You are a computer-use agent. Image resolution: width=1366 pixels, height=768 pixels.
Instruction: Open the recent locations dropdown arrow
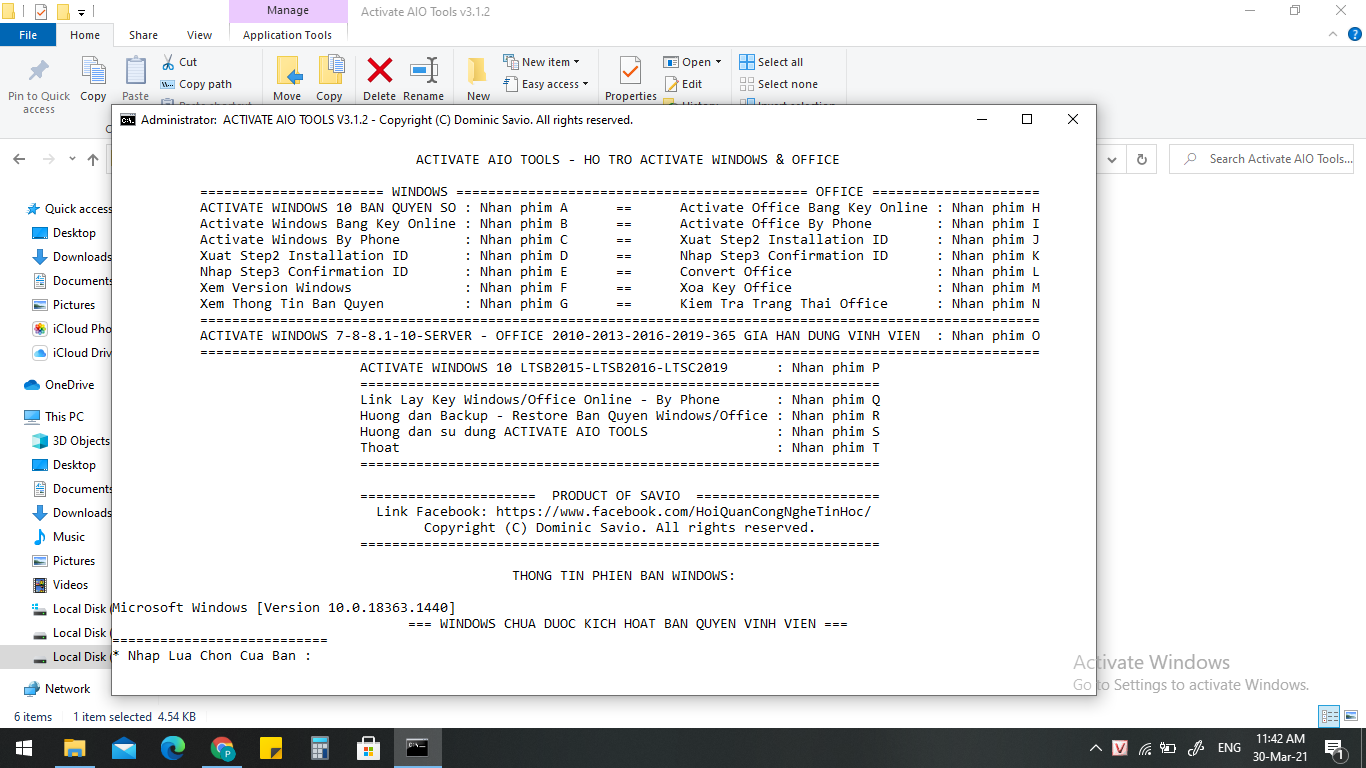click(x=72, y=159)
